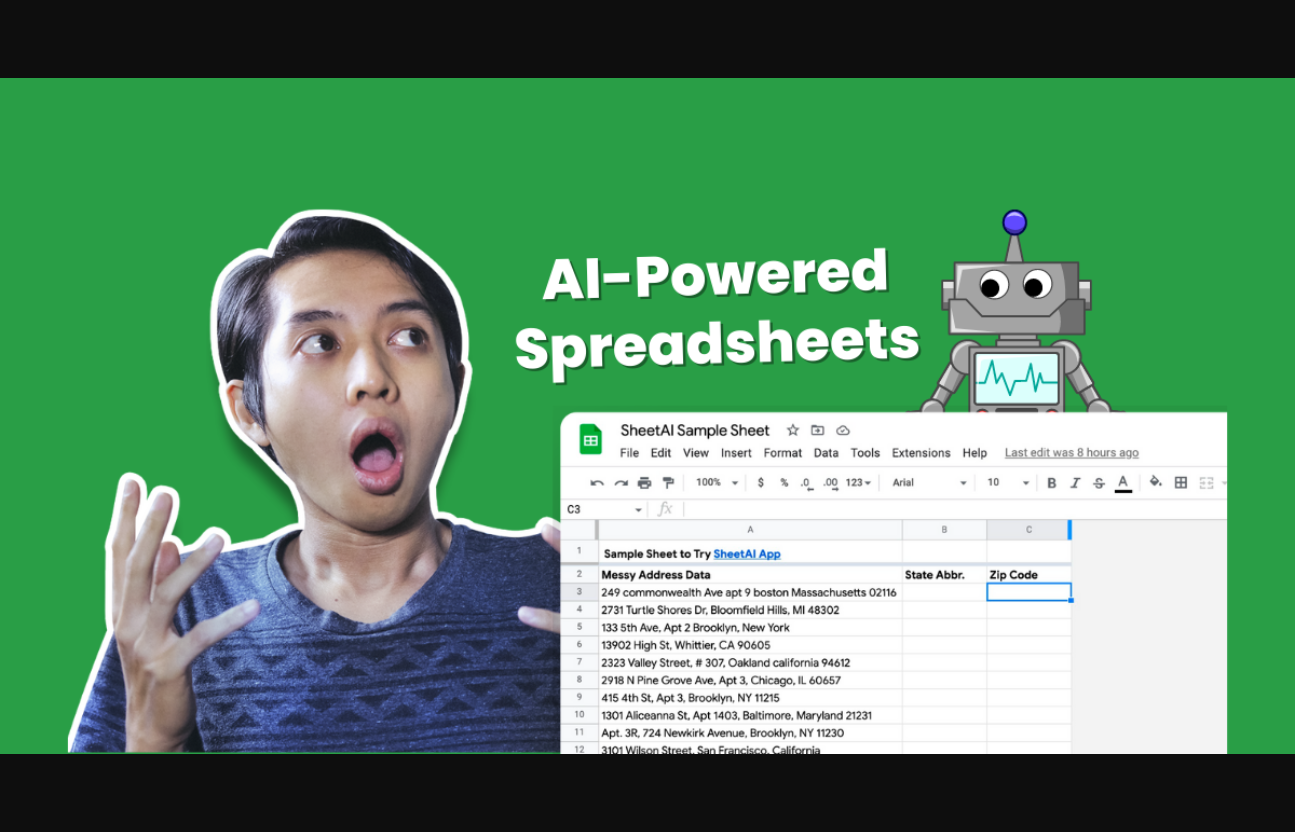Screen dimensions: 1295x832
Task: Open the fill color picker
Action: click(x=1156, y=483)
